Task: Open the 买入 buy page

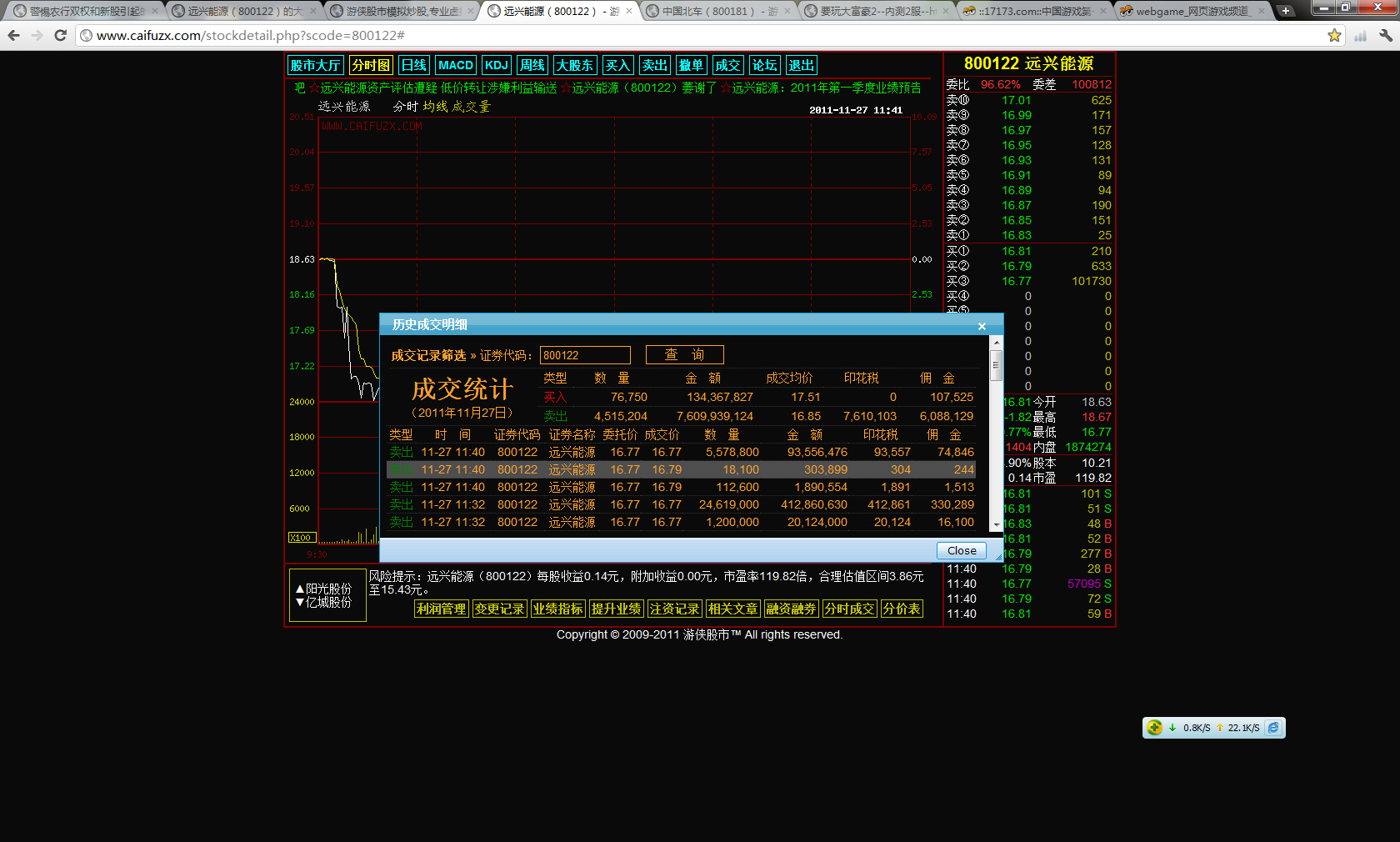Action: pos(617,65)
